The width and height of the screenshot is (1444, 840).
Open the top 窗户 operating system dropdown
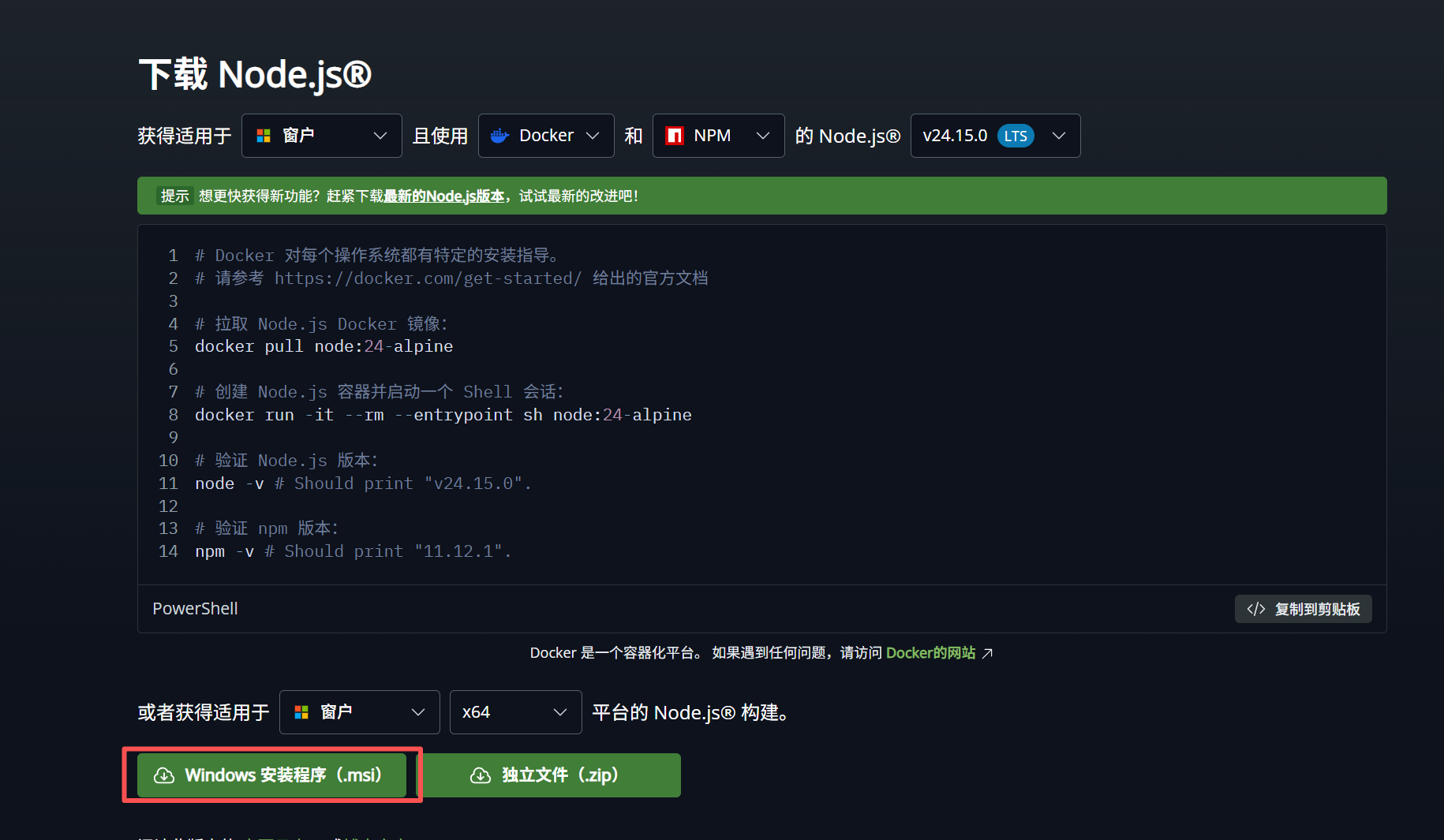(x=321, y=136)
